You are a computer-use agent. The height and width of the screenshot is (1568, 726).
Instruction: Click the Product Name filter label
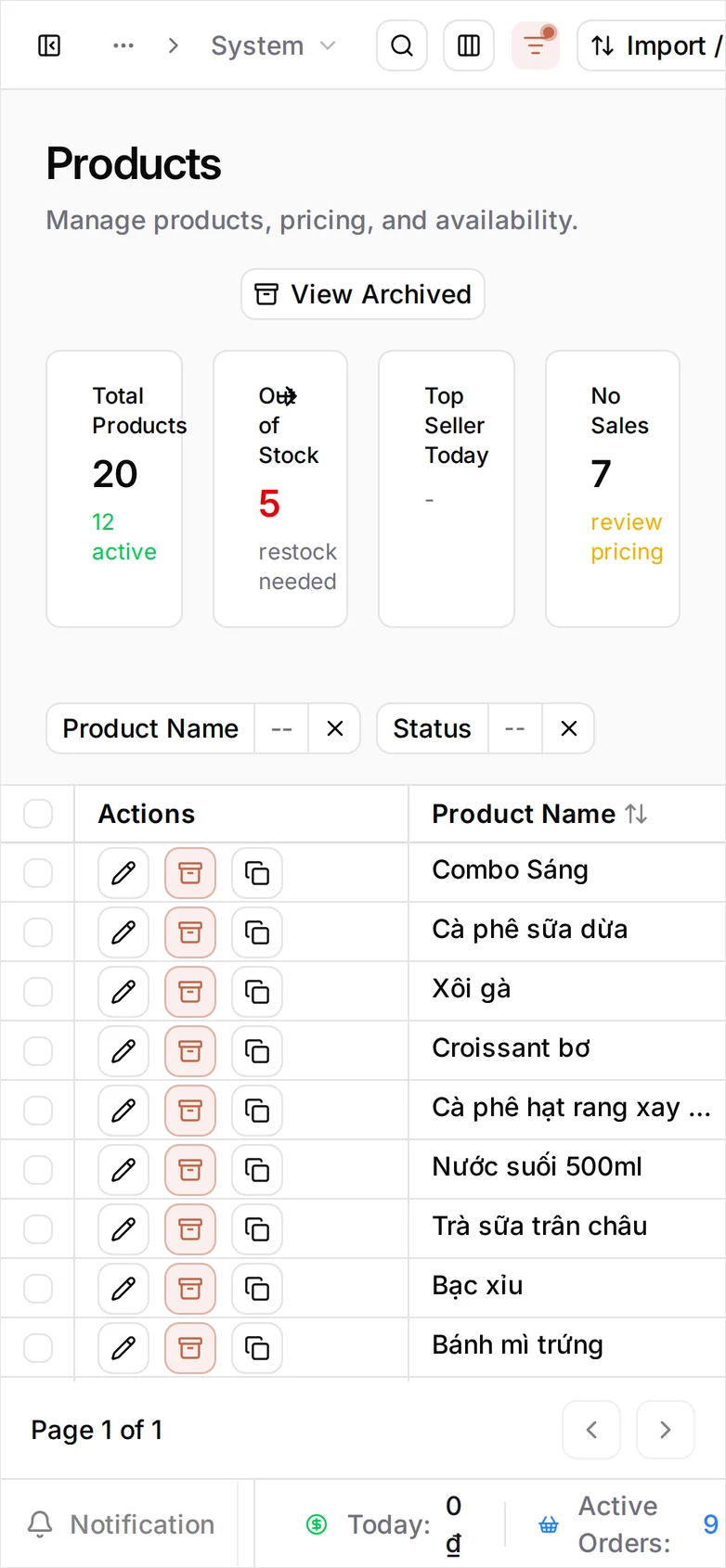[150, 728]
